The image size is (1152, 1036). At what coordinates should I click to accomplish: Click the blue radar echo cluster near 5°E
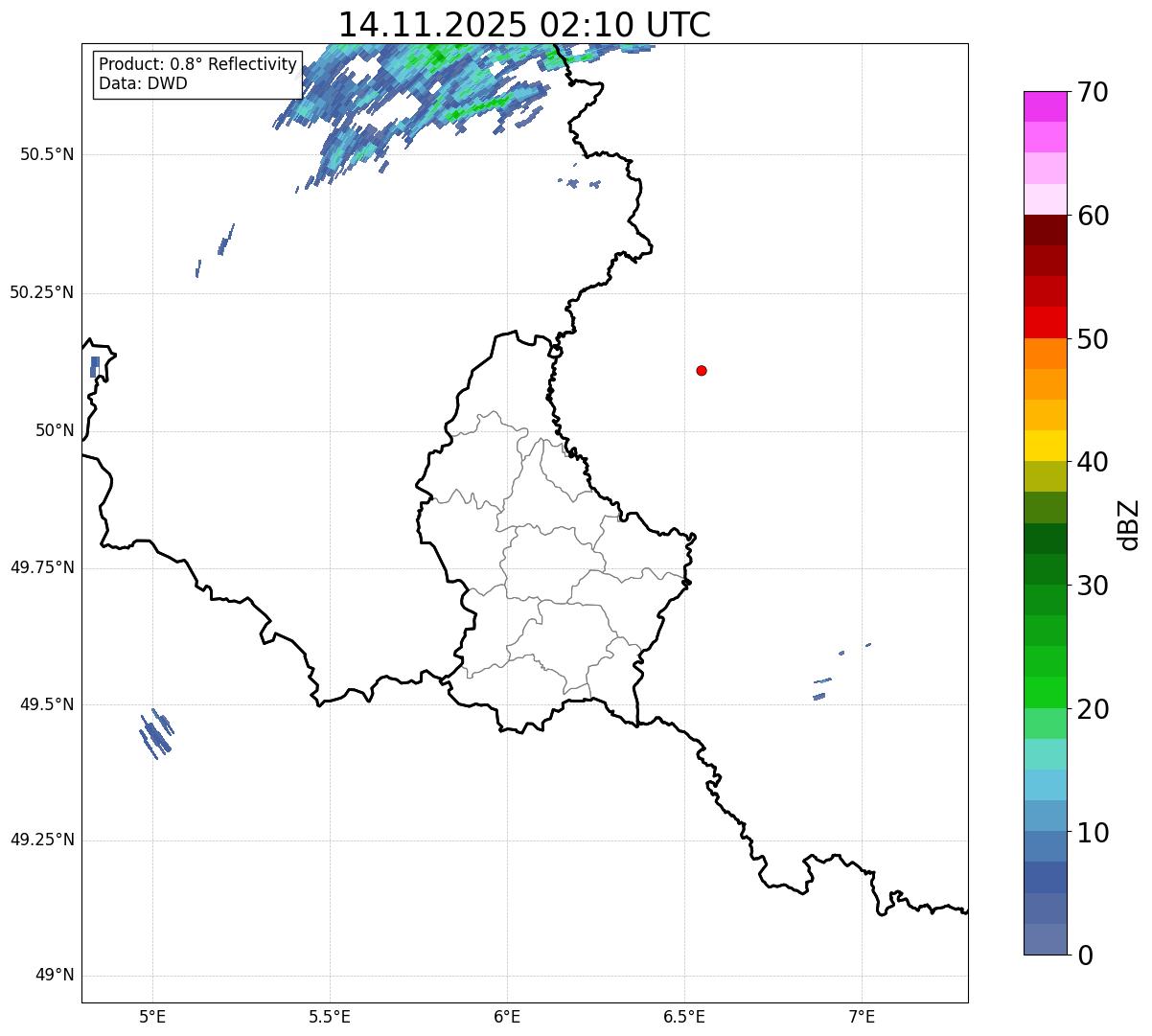point(155,734)
